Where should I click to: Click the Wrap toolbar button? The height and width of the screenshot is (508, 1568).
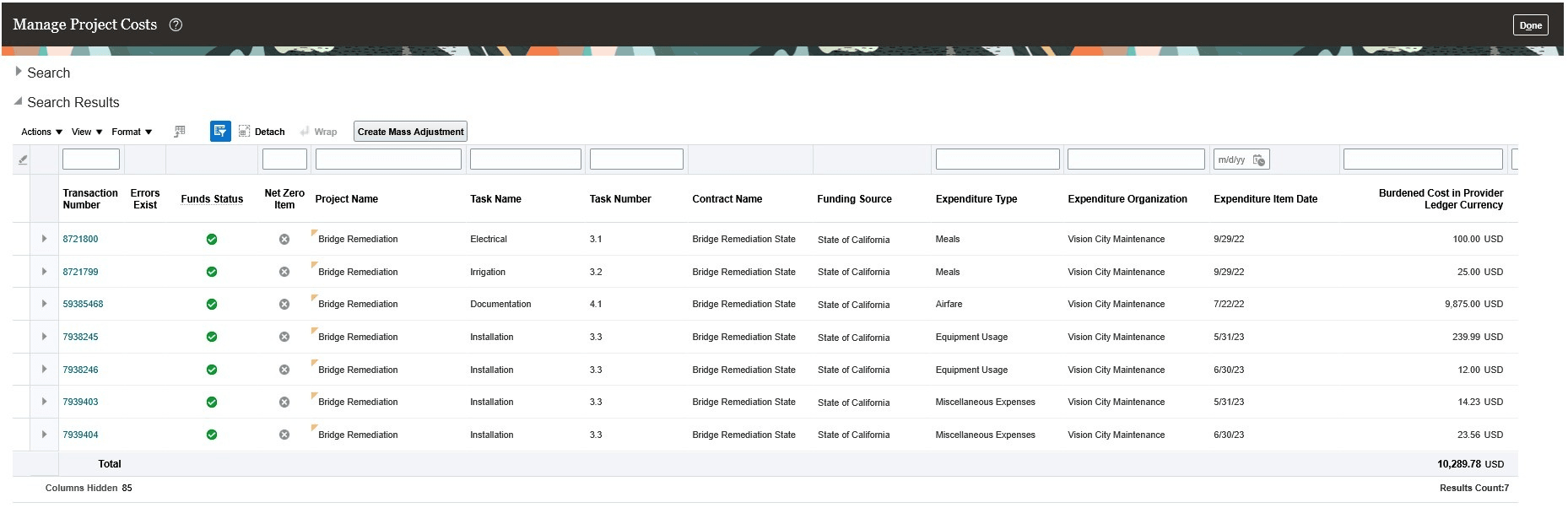click(318, 132)
